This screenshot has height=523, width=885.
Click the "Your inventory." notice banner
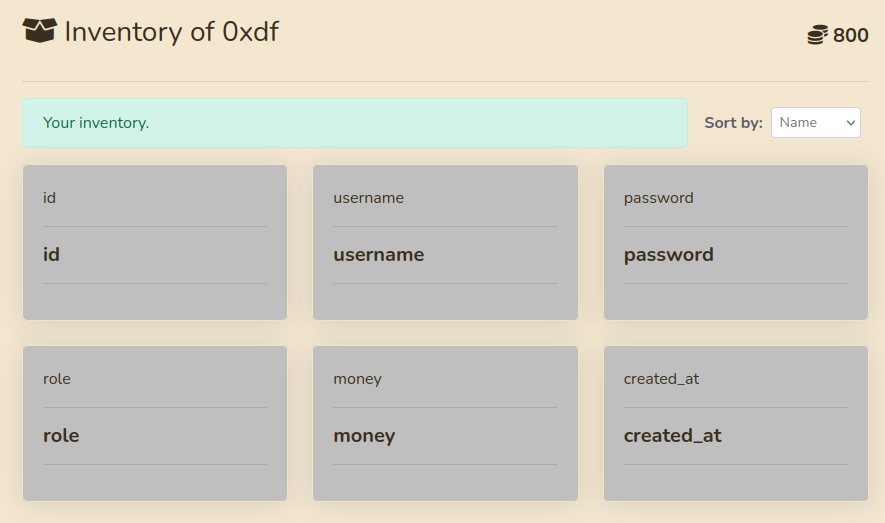coord(354,123)
